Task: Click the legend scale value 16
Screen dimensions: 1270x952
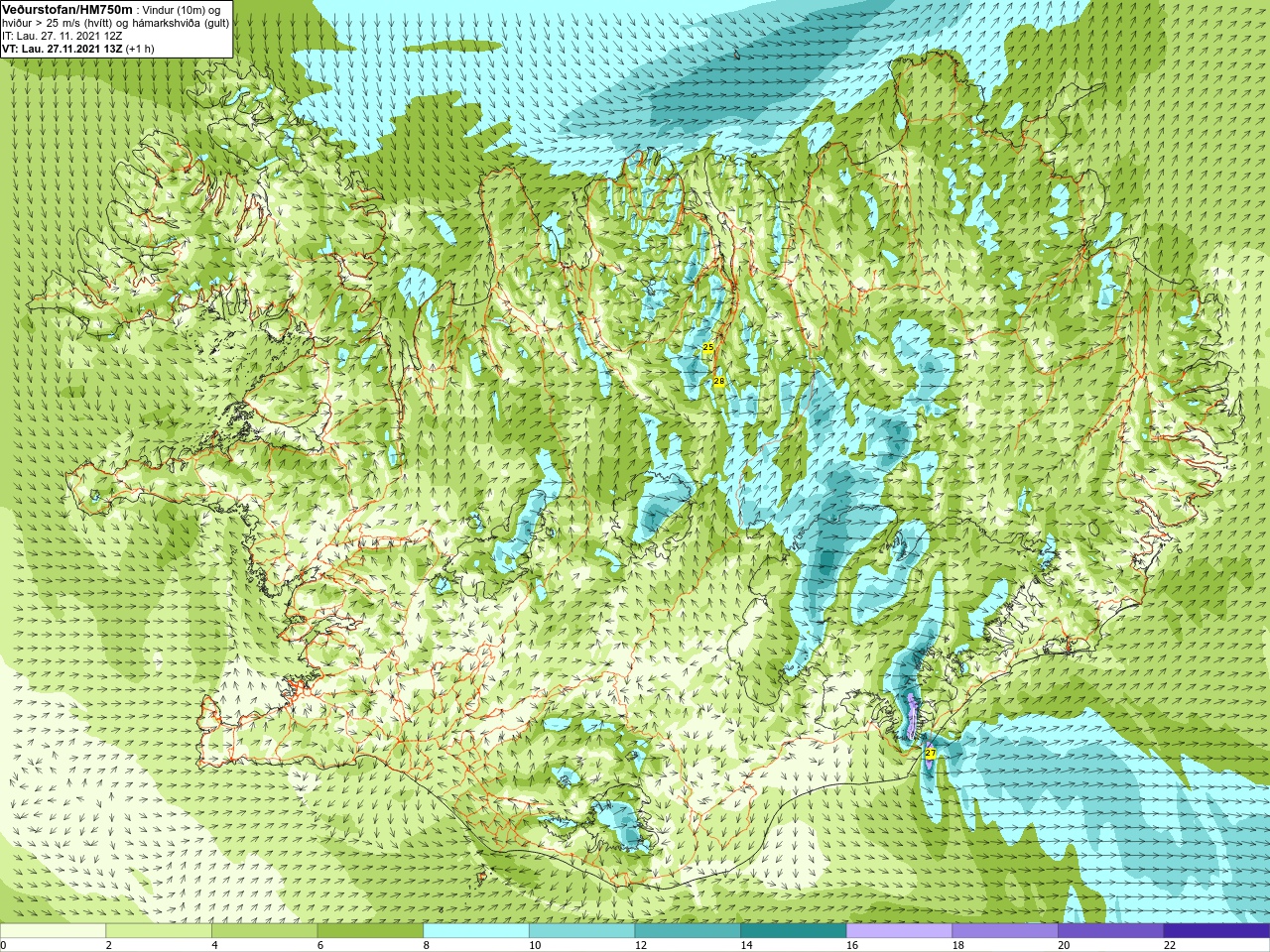Action: (852, 945)
